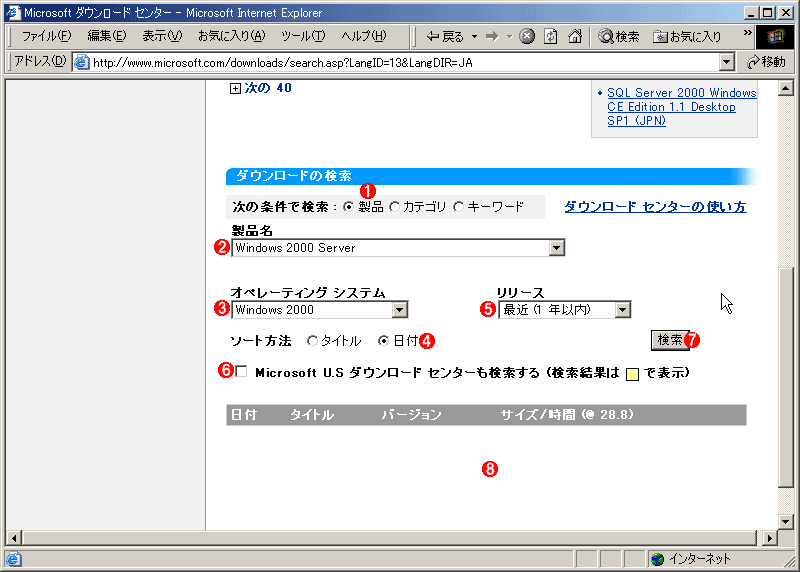Select the 製品 search radio button
Screen dimensions: 800x572
pos(348,207)
